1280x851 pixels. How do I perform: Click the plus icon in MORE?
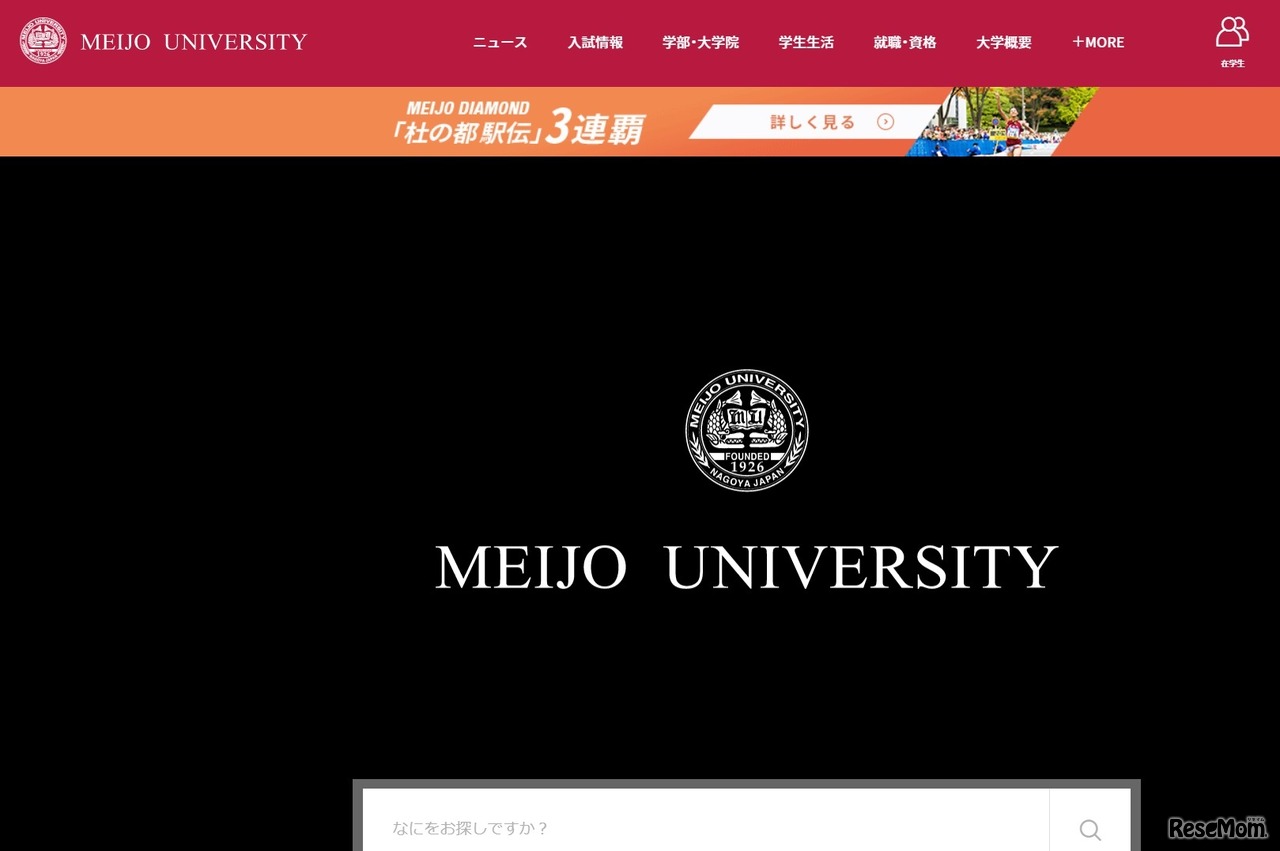click(x=1078, y=42)
